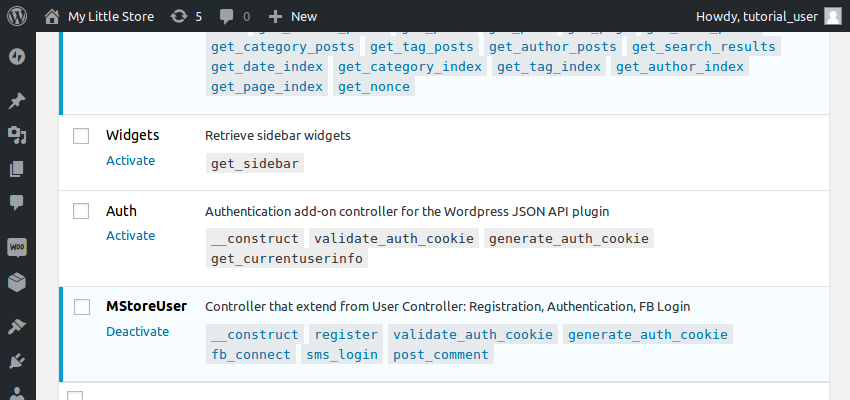850x400 pixels.
Task: Open the Comments icon in the sidebar
Action: tap(17, 203)
